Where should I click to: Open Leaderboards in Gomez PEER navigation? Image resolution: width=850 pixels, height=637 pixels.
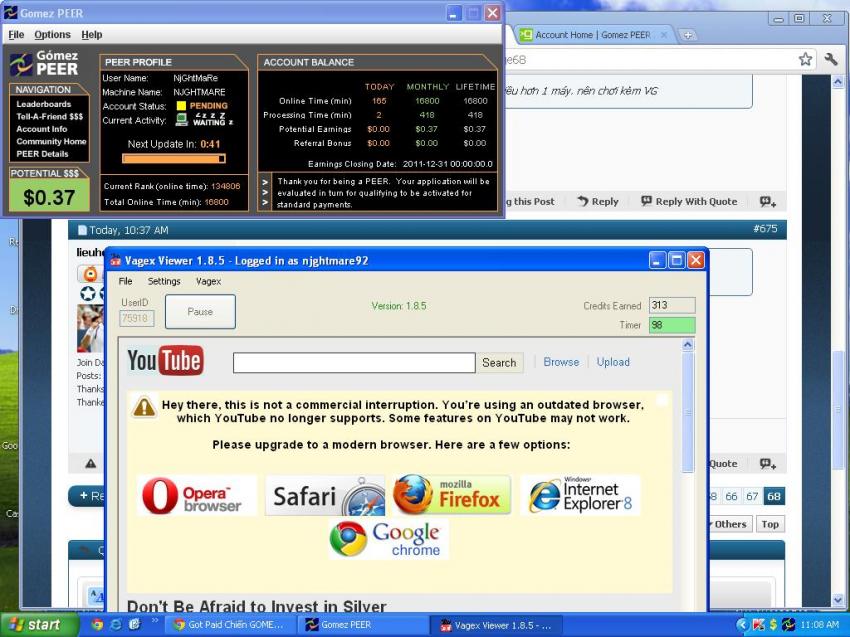(43, 104)
